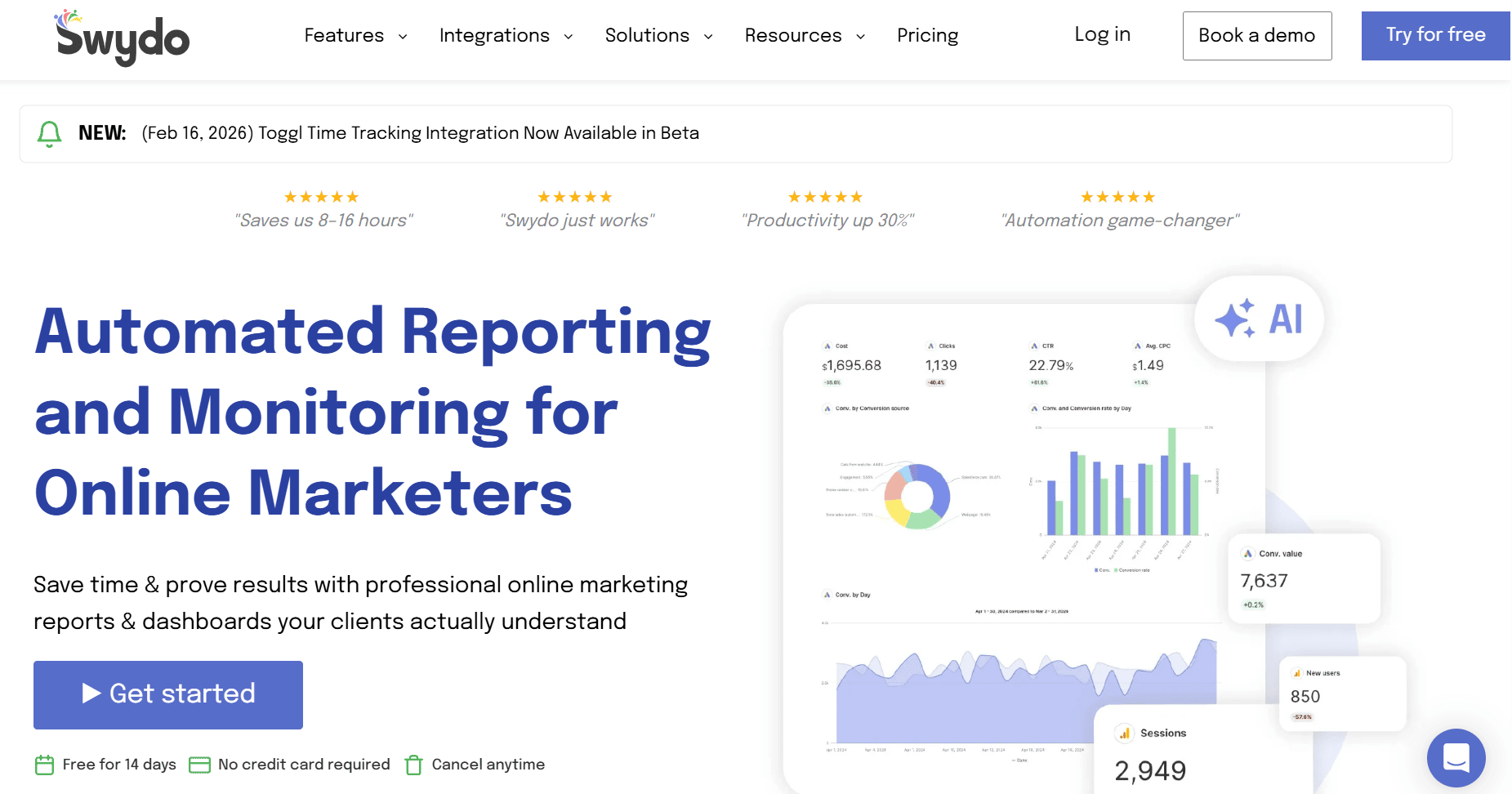Expand the Features dropdown chevron

(x=403, y=36)
